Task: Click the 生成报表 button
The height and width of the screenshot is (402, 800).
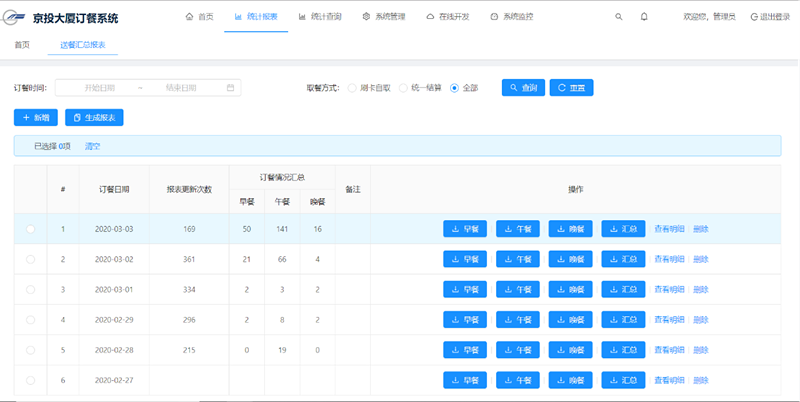Action: [x=94, y=118]
